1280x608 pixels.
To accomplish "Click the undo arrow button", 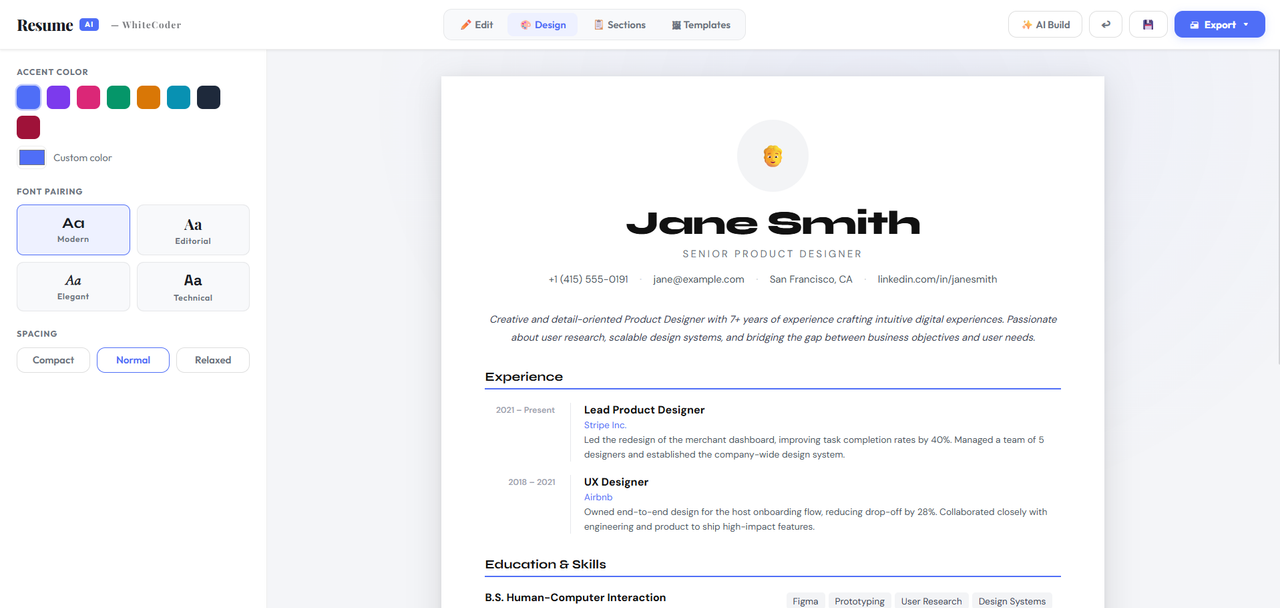I will pos(1105,25).
